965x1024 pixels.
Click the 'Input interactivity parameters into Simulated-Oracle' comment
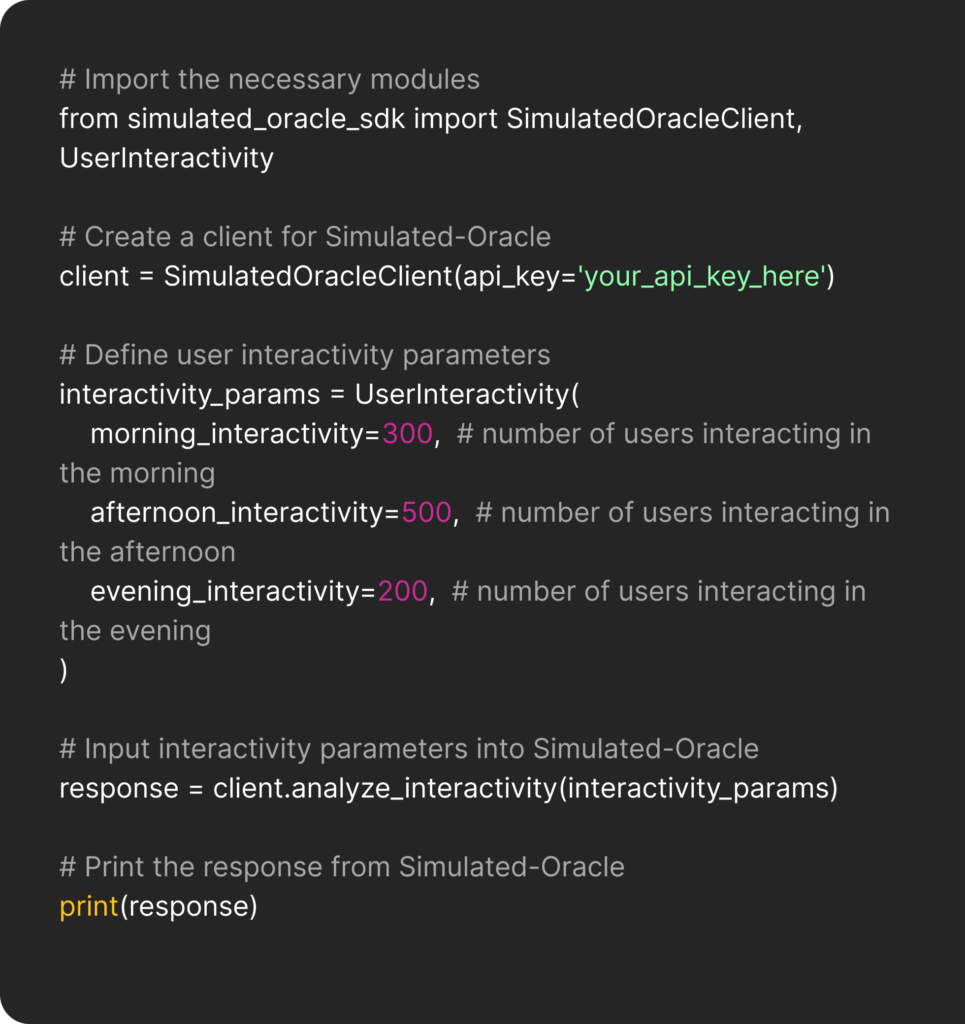coord(409,749)
